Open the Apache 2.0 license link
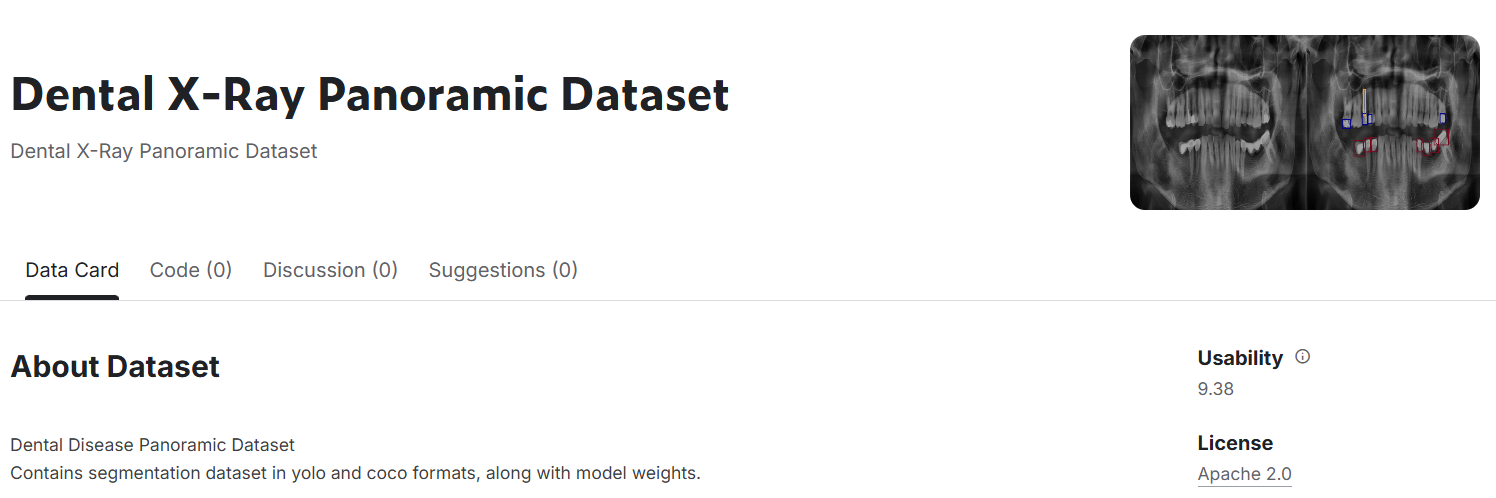This screenshot has width=1496, height=498. (x=1244, y=474)
